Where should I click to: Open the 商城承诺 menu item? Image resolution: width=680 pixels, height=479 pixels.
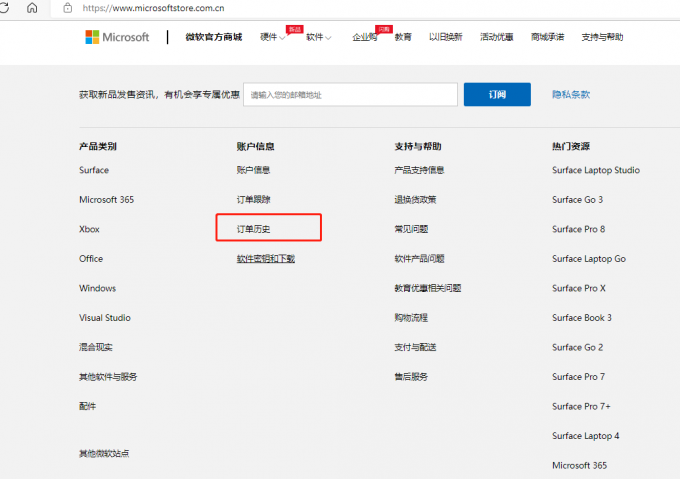click(547, 37)
